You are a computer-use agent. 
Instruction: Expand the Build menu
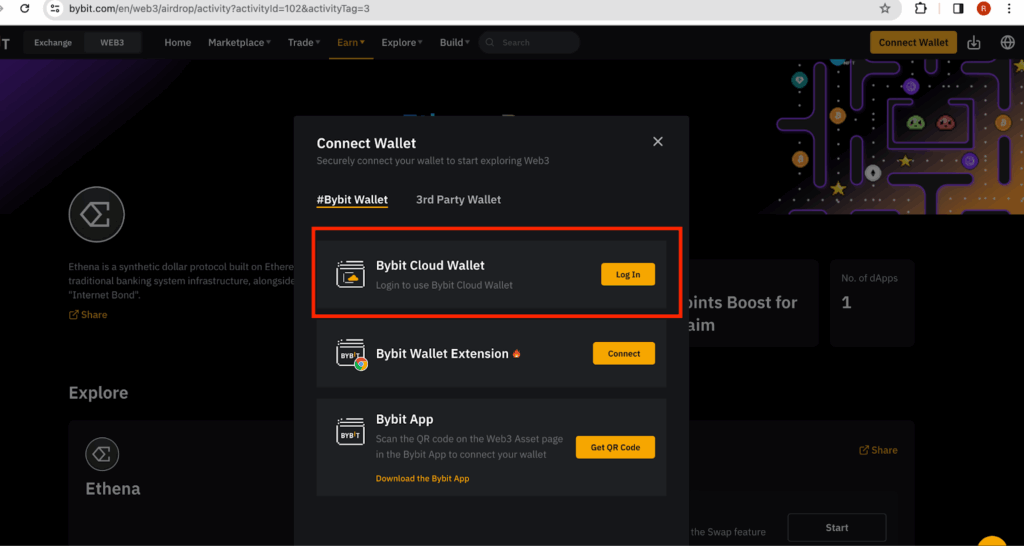(455, 42)
